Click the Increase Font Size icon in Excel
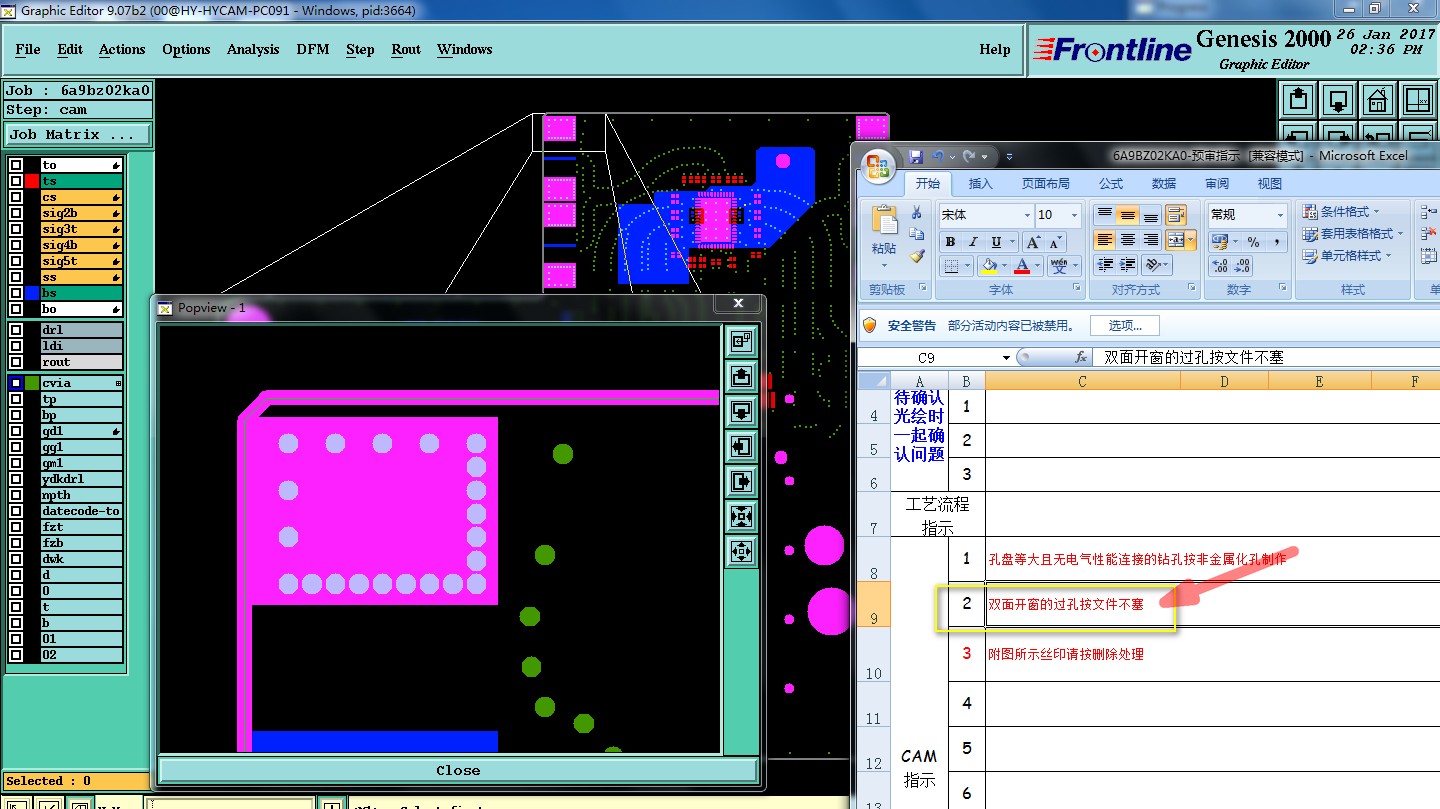1440x809 pixels. click(1034, 242)
